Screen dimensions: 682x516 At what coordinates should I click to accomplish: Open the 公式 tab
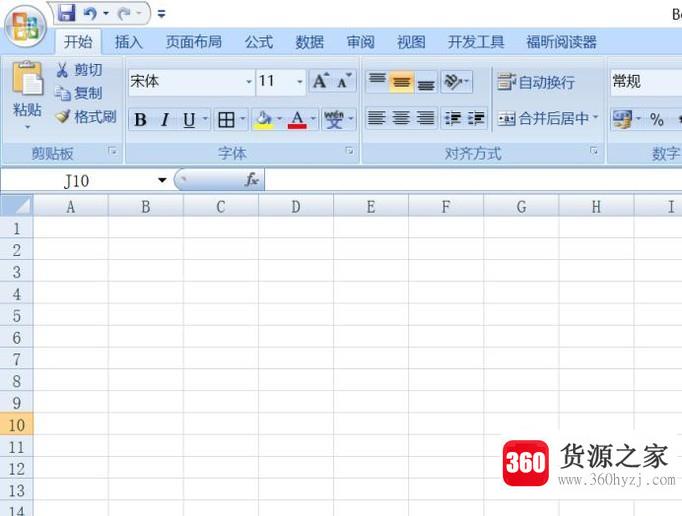(259, 42)
